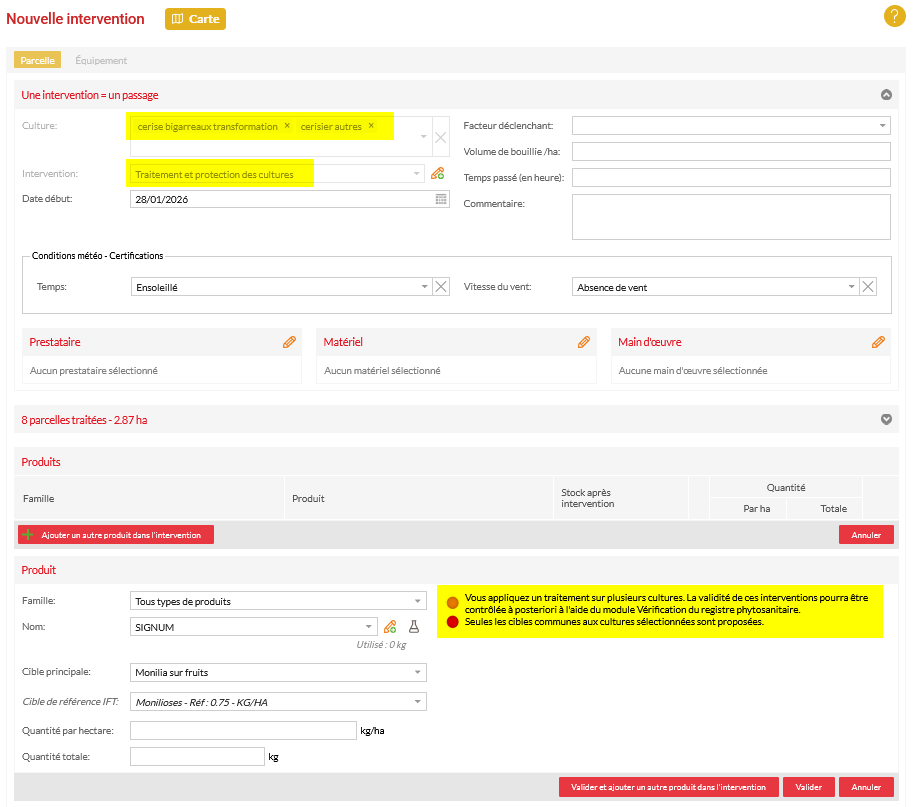Click the yellow help question mark icon
The image size is (915, 807).
[x=894, y=17]
